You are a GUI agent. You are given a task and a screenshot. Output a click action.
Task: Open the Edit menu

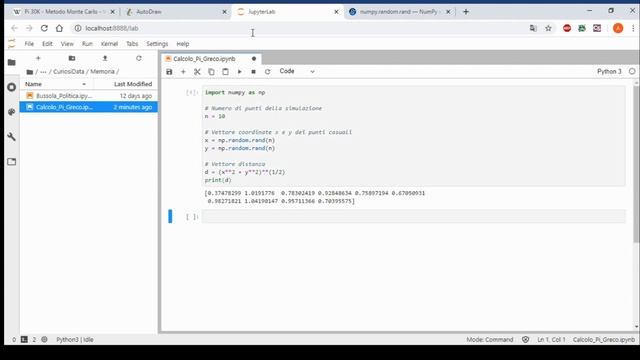click(47, 44)
